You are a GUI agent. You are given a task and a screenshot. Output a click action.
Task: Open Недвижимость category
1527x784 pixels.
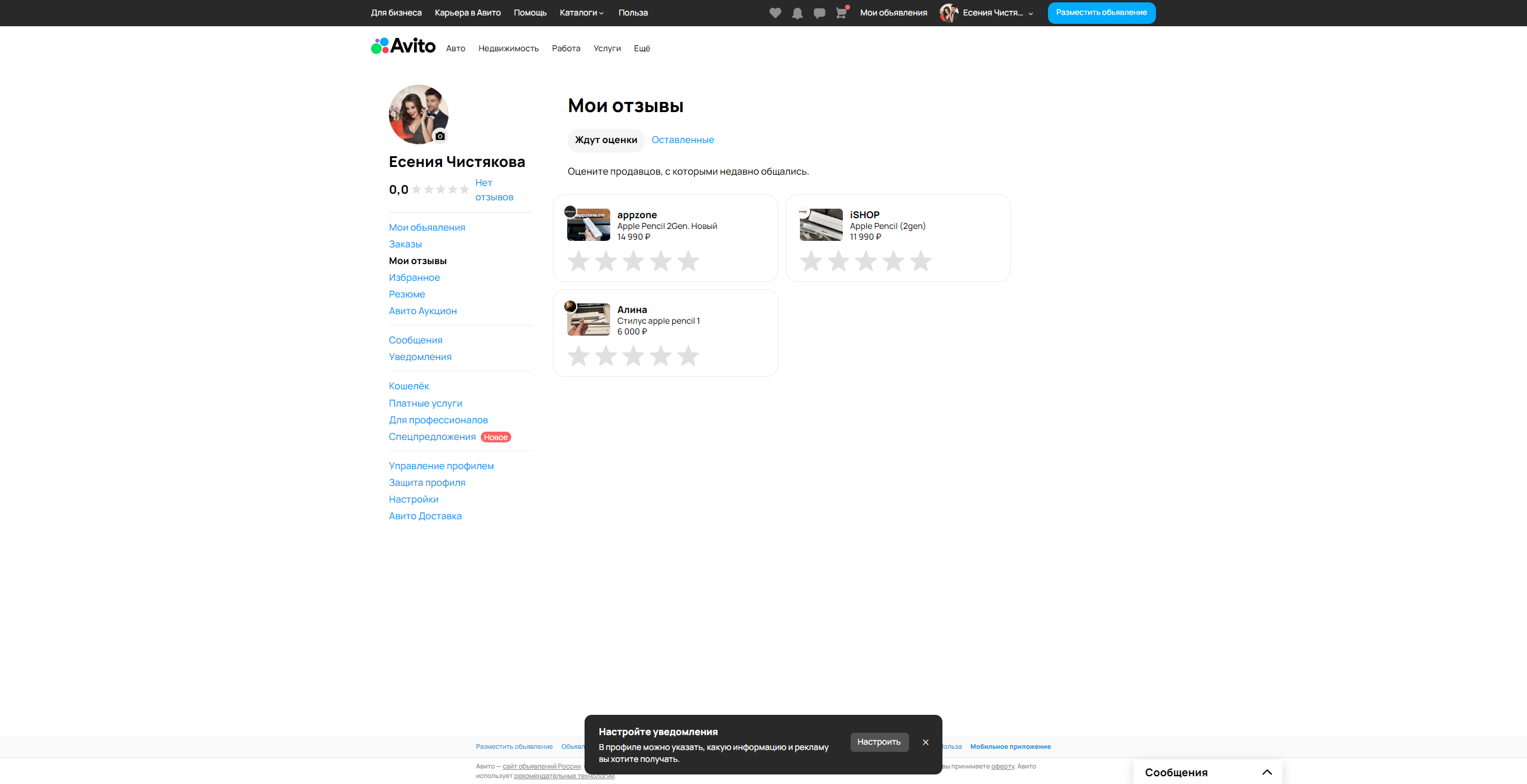[508, 49]
